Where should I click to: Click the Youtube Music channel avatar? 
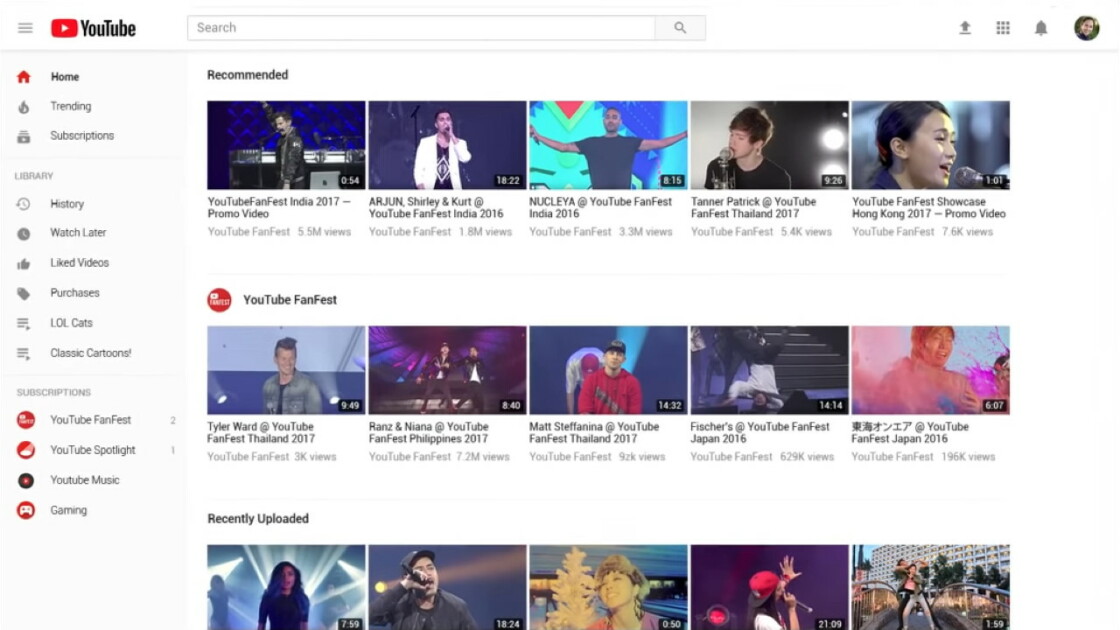[x=26, y=480]
